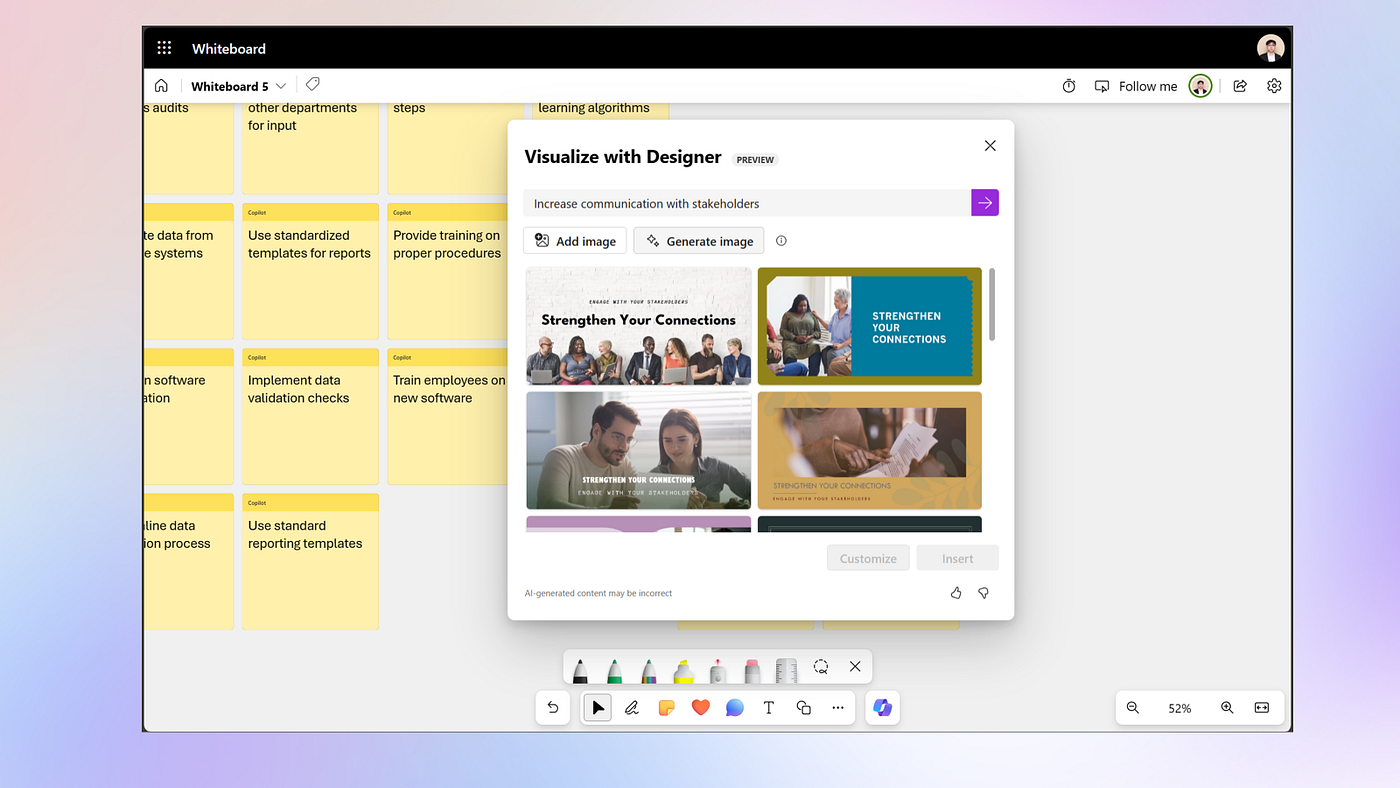Select 'Implement data validation checks' sticky note
1400x788 pixels.
tap(310, 417)
